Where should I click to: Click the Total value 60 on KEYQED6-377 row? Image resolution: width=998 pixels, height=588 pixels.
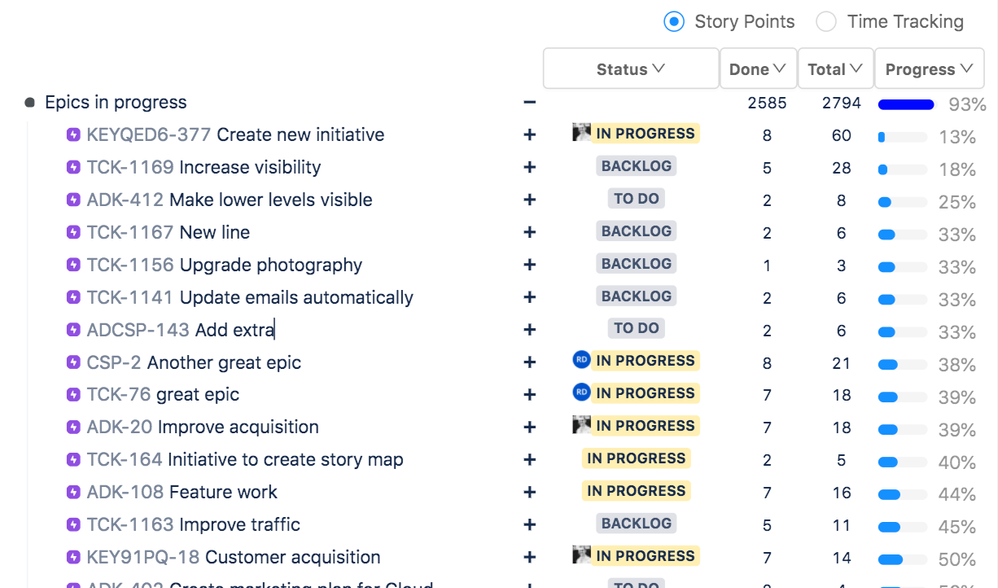coord(841,136)
